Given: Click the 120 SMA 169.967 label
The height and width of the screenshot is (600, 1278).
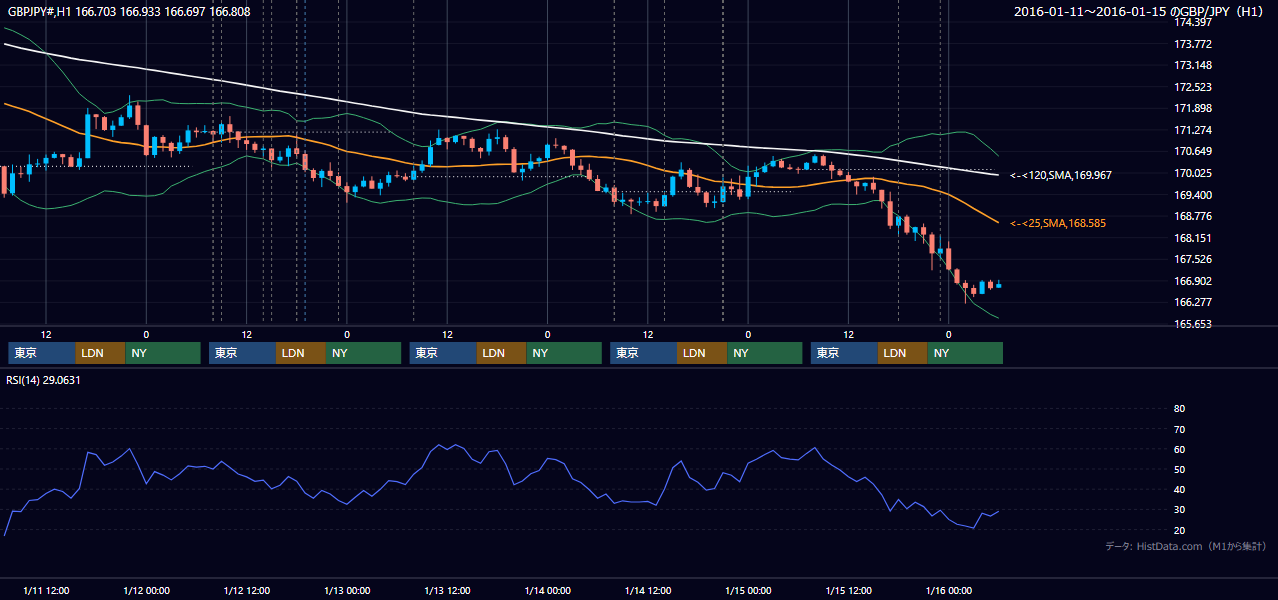Looking at the screenshot, I should pyautogui.click(x=1060, y=175).
